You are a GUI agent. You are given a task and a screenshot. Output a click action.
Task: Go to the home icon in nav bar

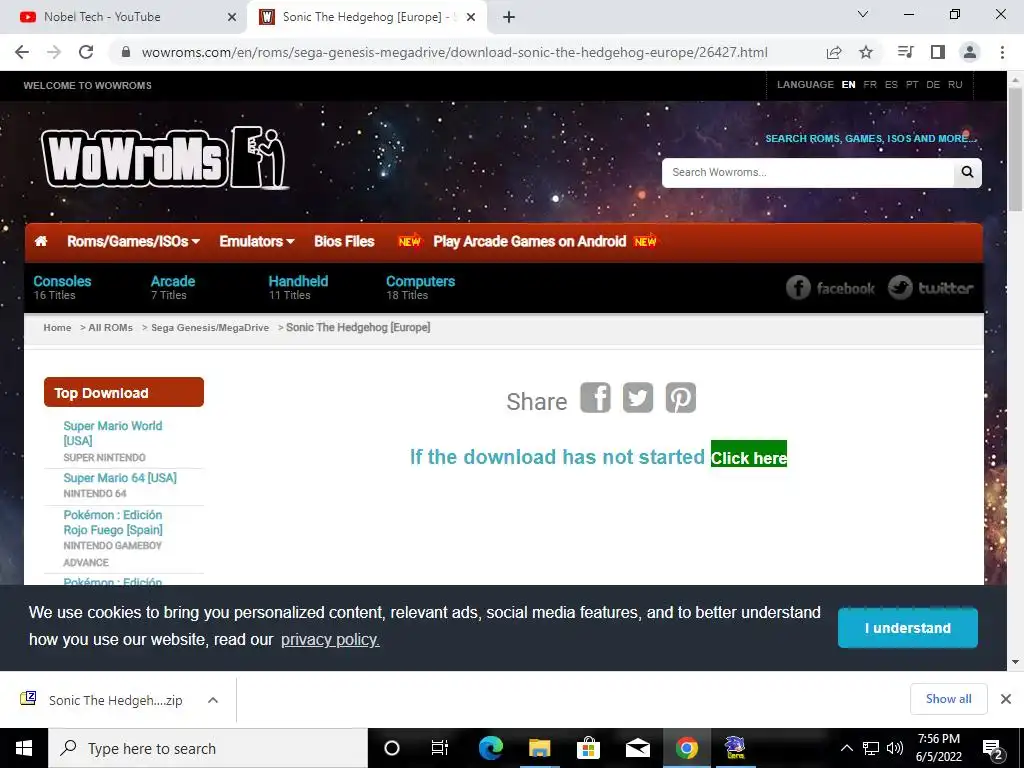(40, 241)
